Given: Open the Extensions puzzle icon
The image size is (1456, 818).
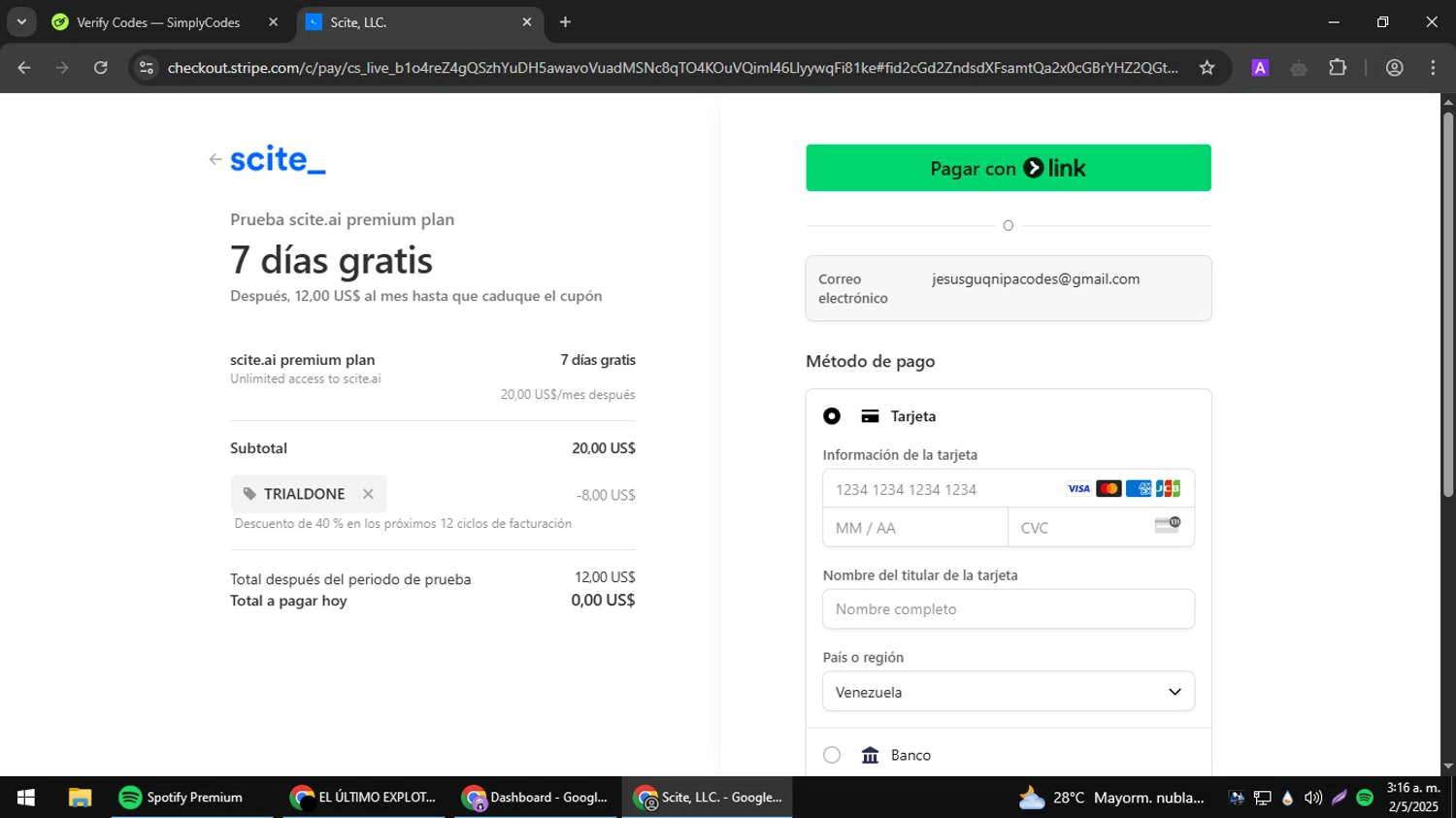Looking at the screenshot, I should click(1338, 68).
